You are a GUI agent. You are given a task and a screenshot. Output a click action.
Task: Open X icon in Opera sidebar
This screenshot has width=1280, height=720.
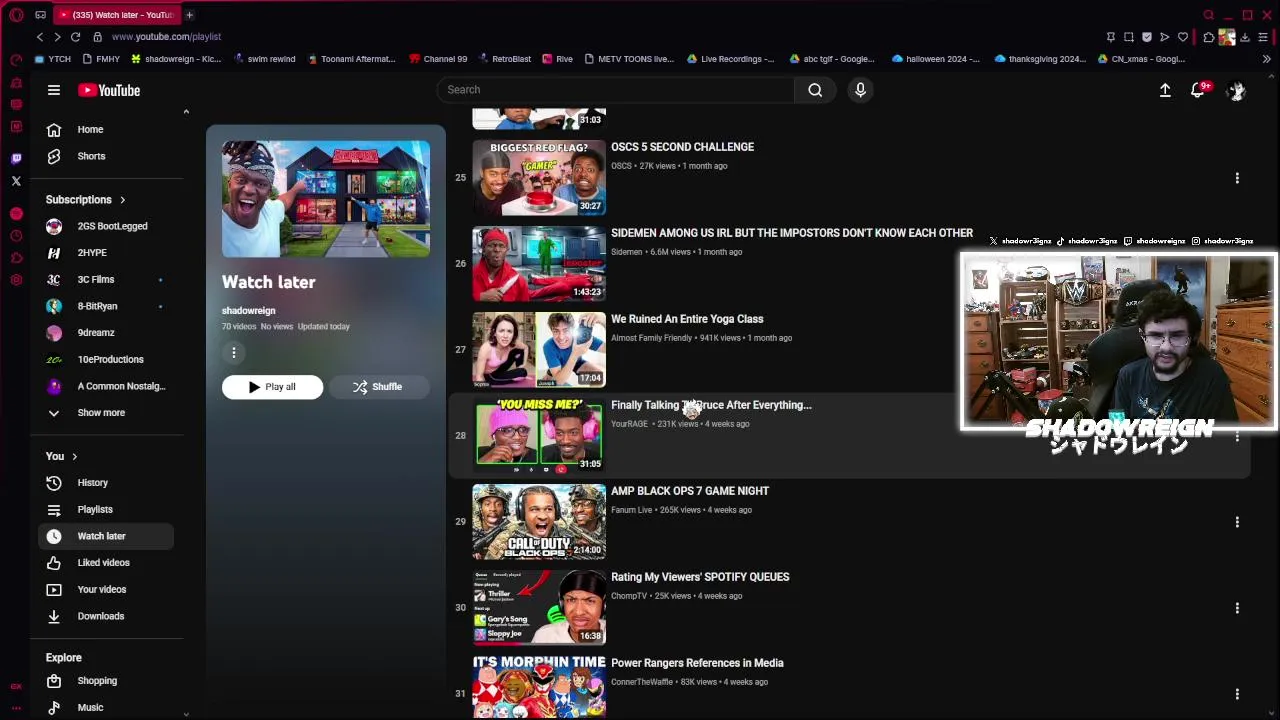click(16, 181)
